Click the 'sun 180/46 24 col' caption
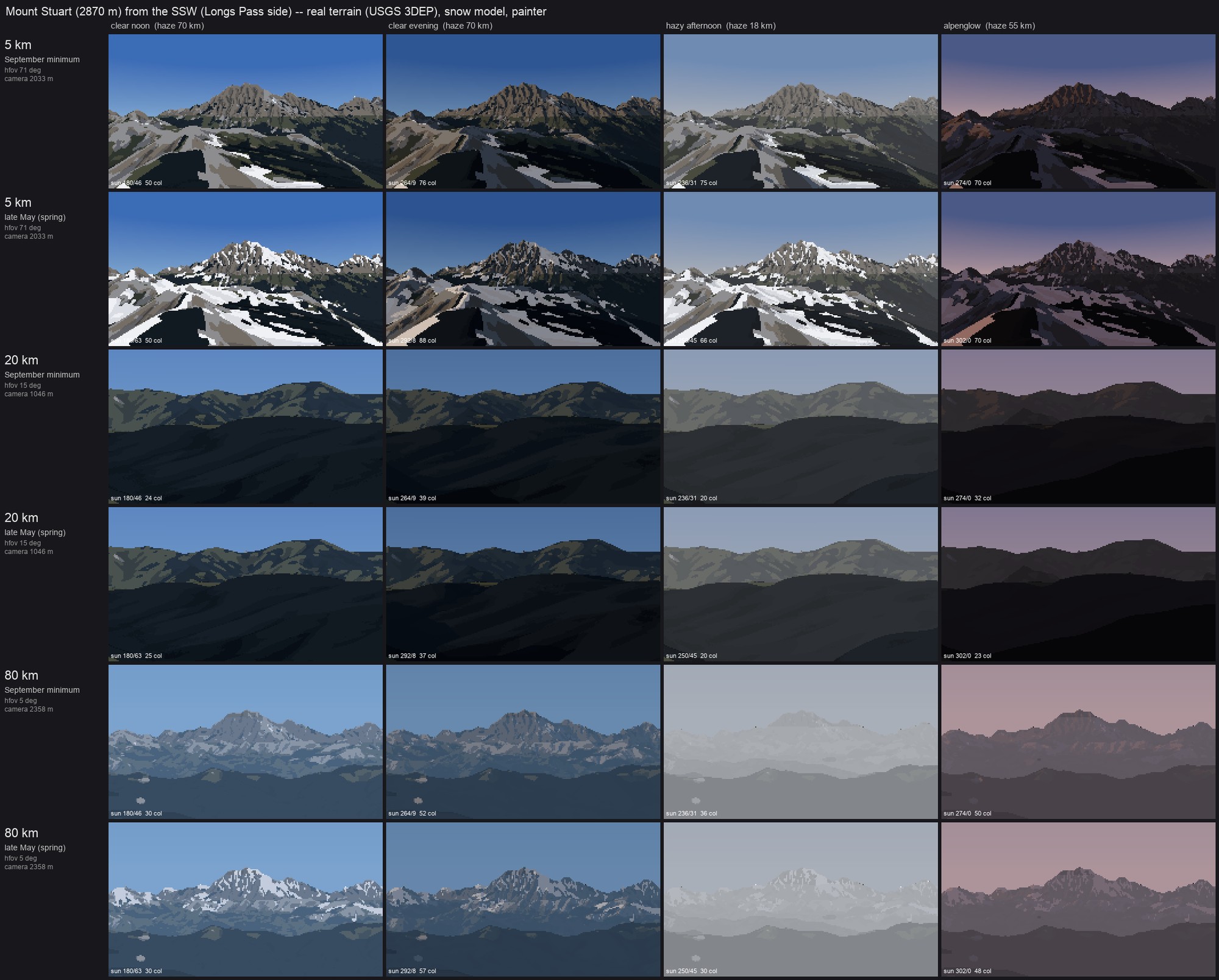The height and width of the screenshot is (980, 1219). click(x=137, y=498)
